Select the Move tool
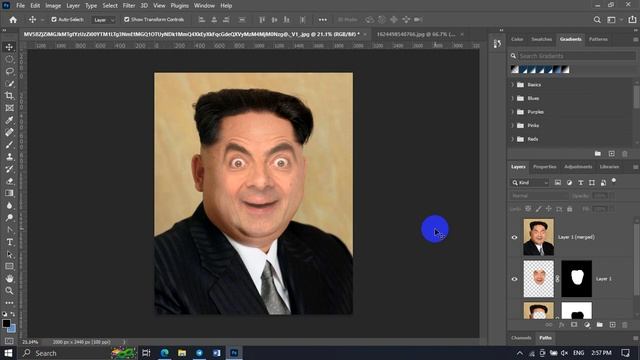640x360 pixels. [9, 47]
